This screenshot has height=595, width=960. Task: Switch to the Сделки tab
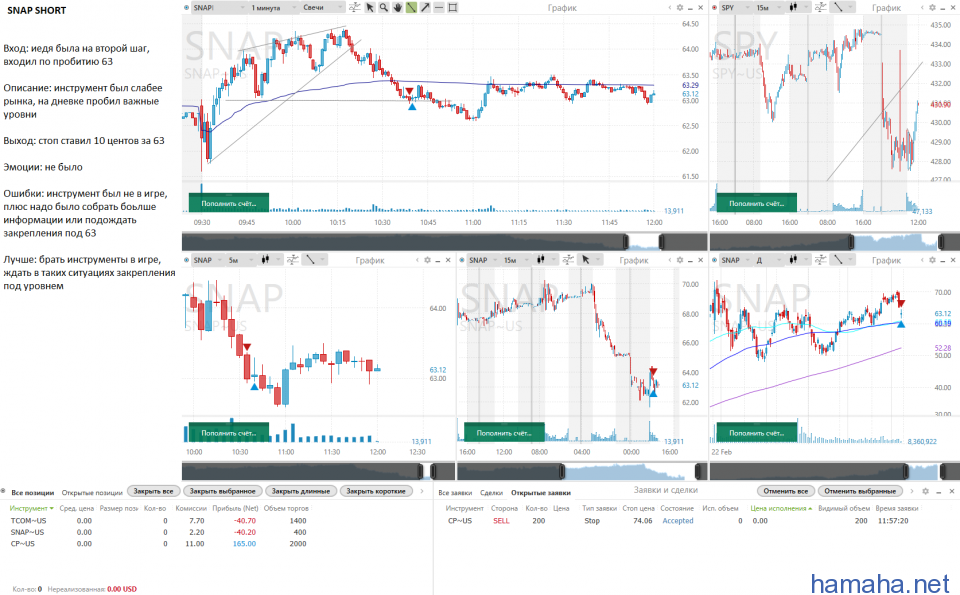click(x=492, y=492)
